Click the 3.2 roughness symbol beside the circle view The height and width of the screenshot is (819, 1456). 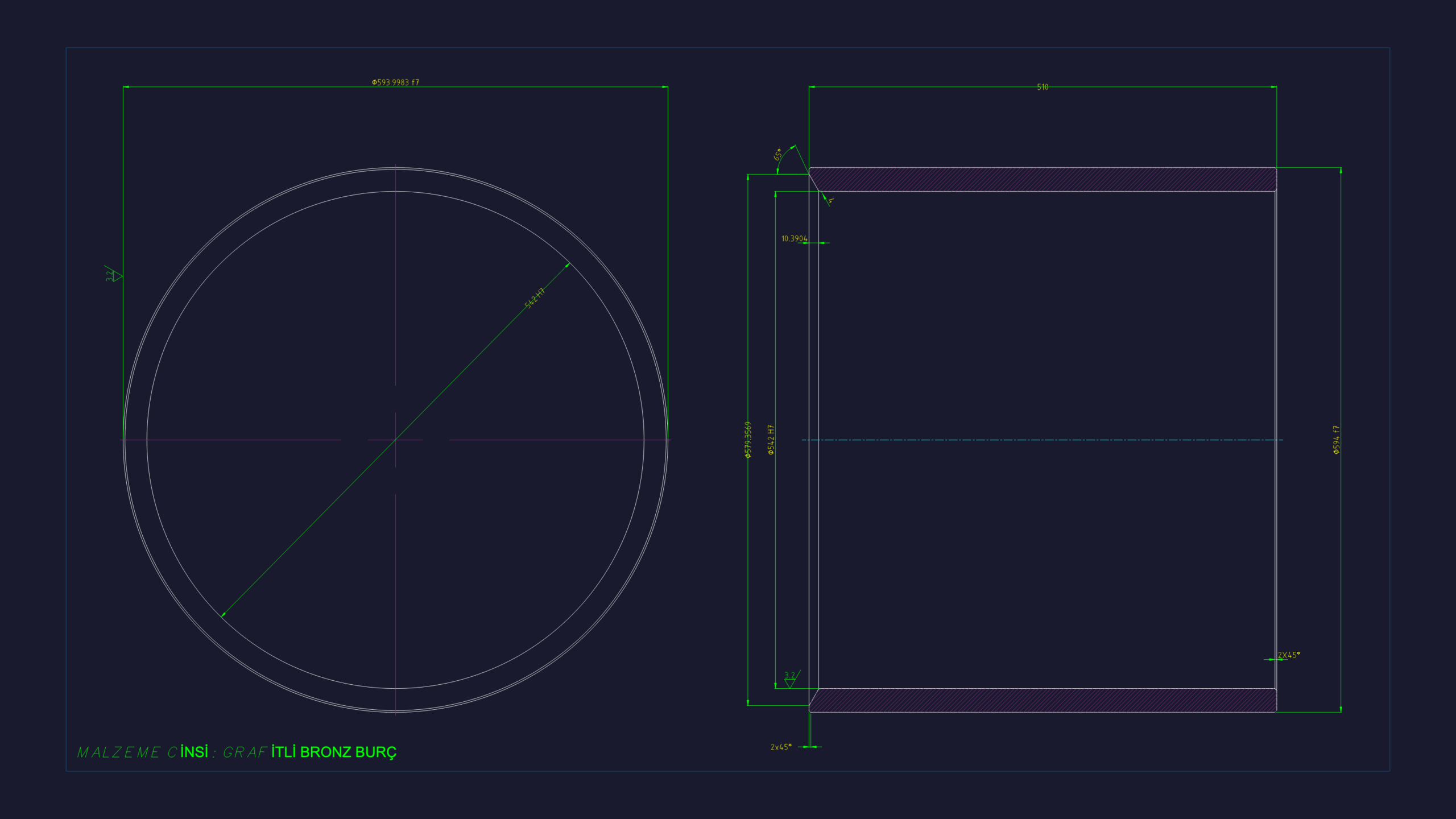(113, 274)
